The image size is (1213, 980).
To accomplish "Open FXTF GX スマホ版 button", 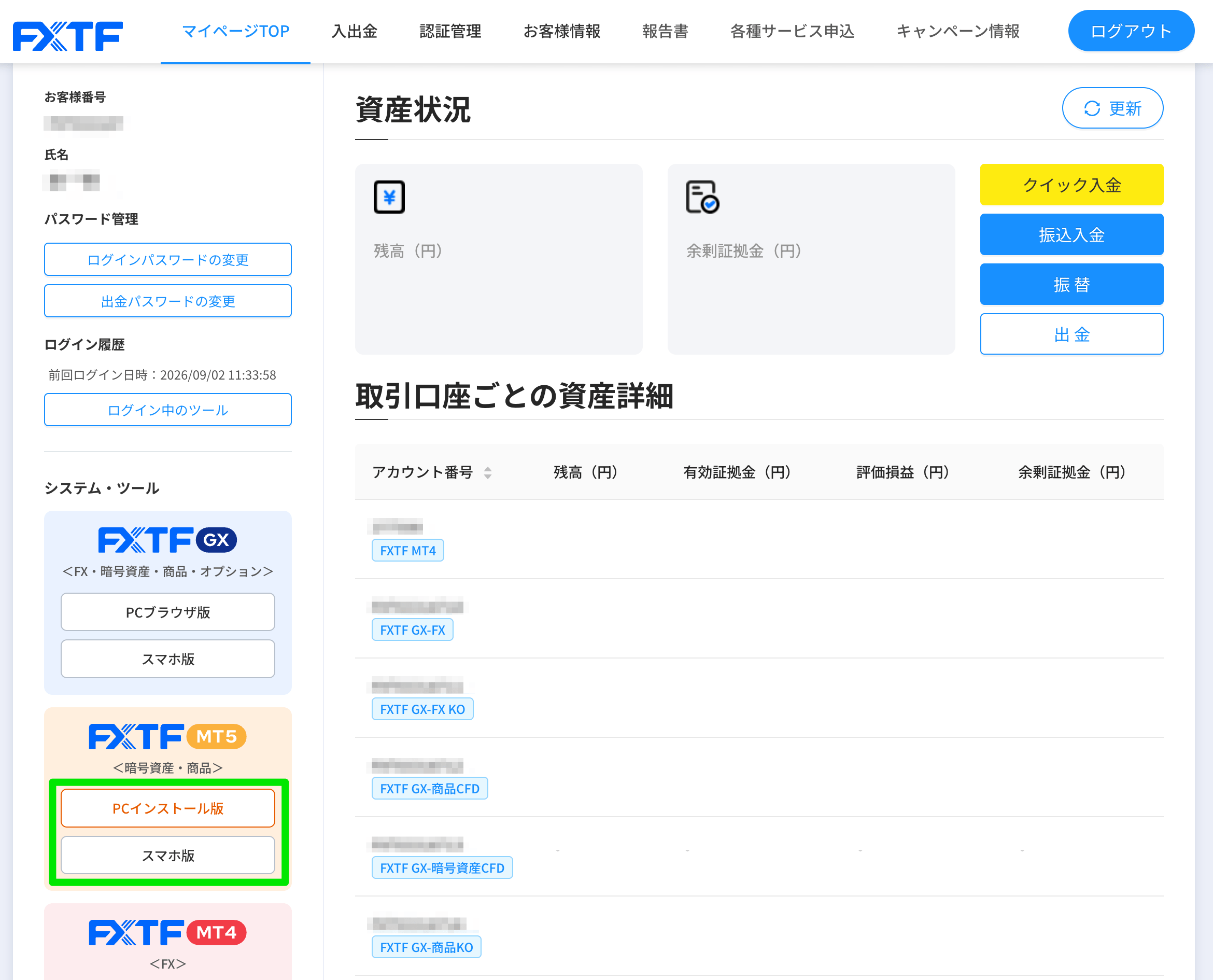I will (167, 659).
